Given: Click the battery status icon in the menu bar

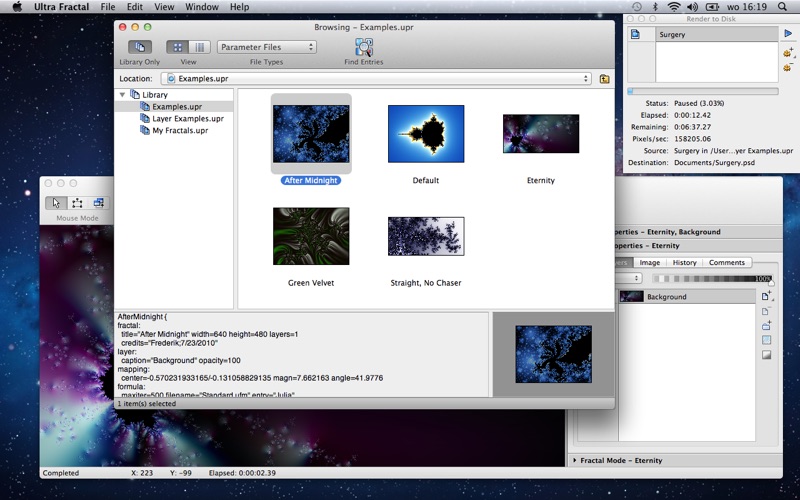Looking at the screenshot, I should (712, 7).
